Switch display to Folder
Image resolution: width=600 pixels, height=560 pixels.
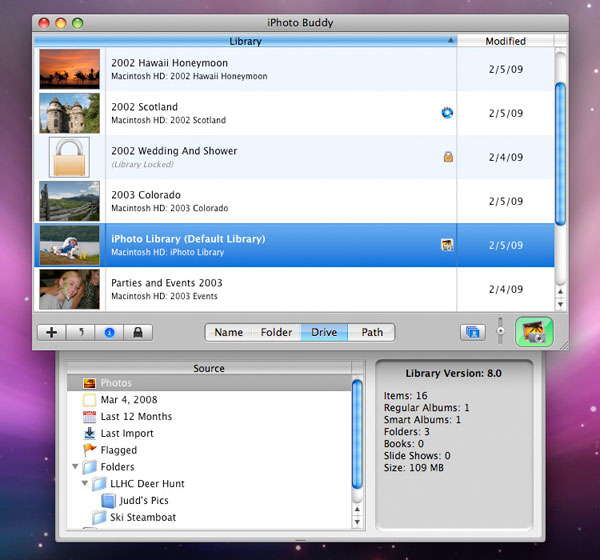[276, 332]
